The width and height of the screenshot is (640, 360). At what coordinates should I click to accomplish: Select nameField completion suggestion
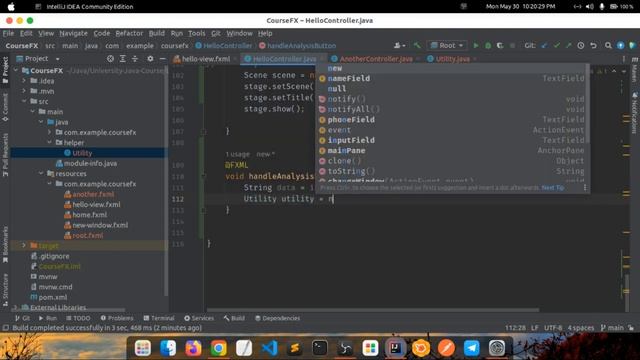(x=452, y=78)
